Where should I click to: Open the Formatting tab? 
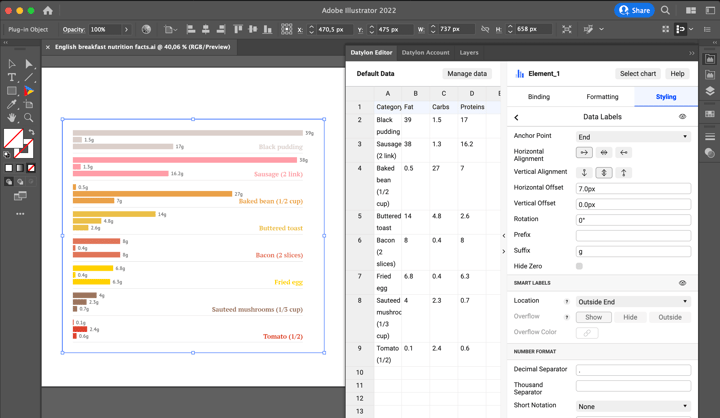coord(602,96)
